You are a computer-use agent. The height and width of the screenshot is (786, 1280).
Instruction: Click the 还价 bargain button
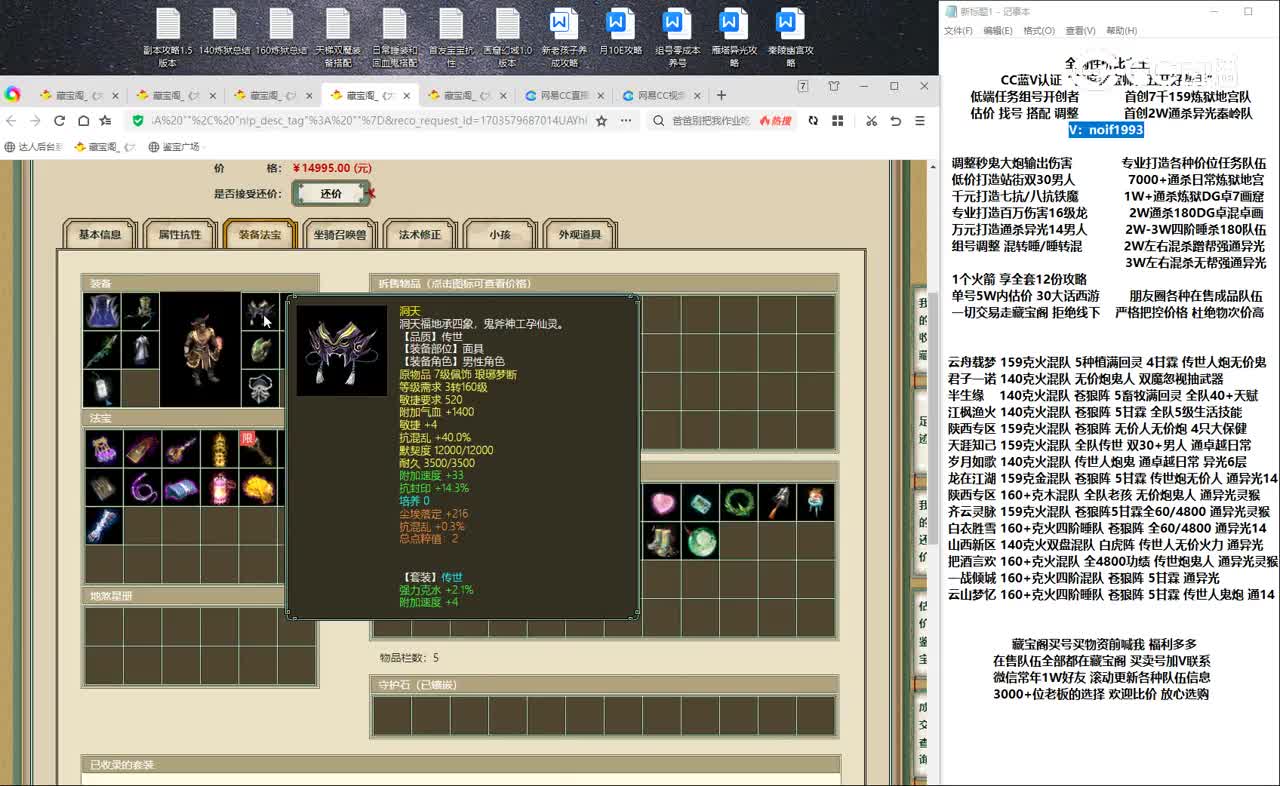[x=331, y=193]
